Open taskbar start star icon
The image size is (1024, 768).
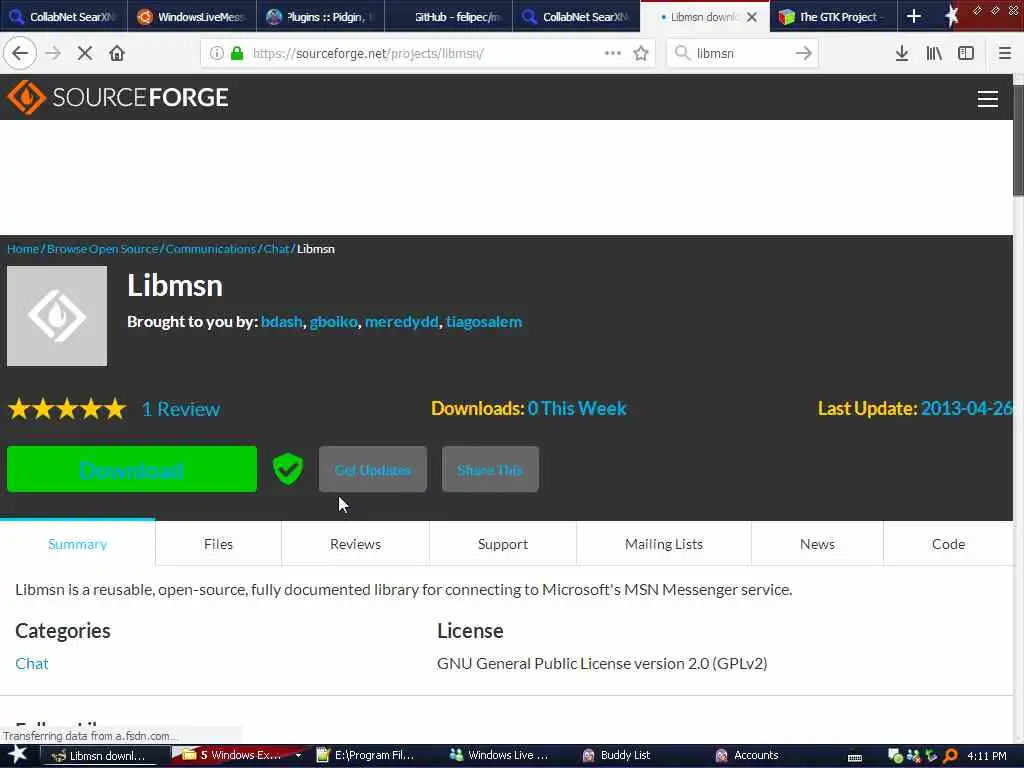point(18,755)
